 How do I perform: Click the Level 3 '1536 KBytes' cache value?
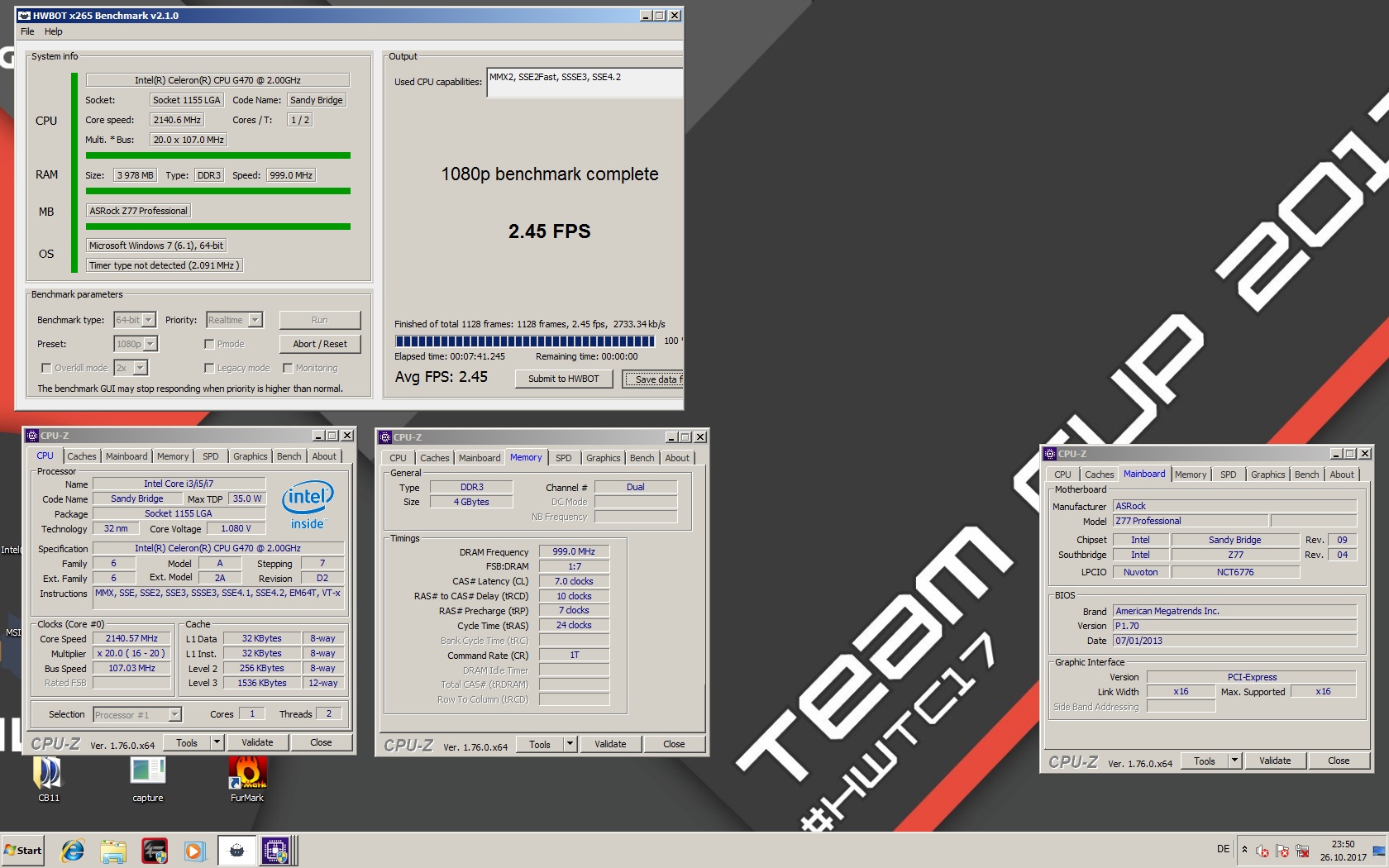click(x=262, y=683)
